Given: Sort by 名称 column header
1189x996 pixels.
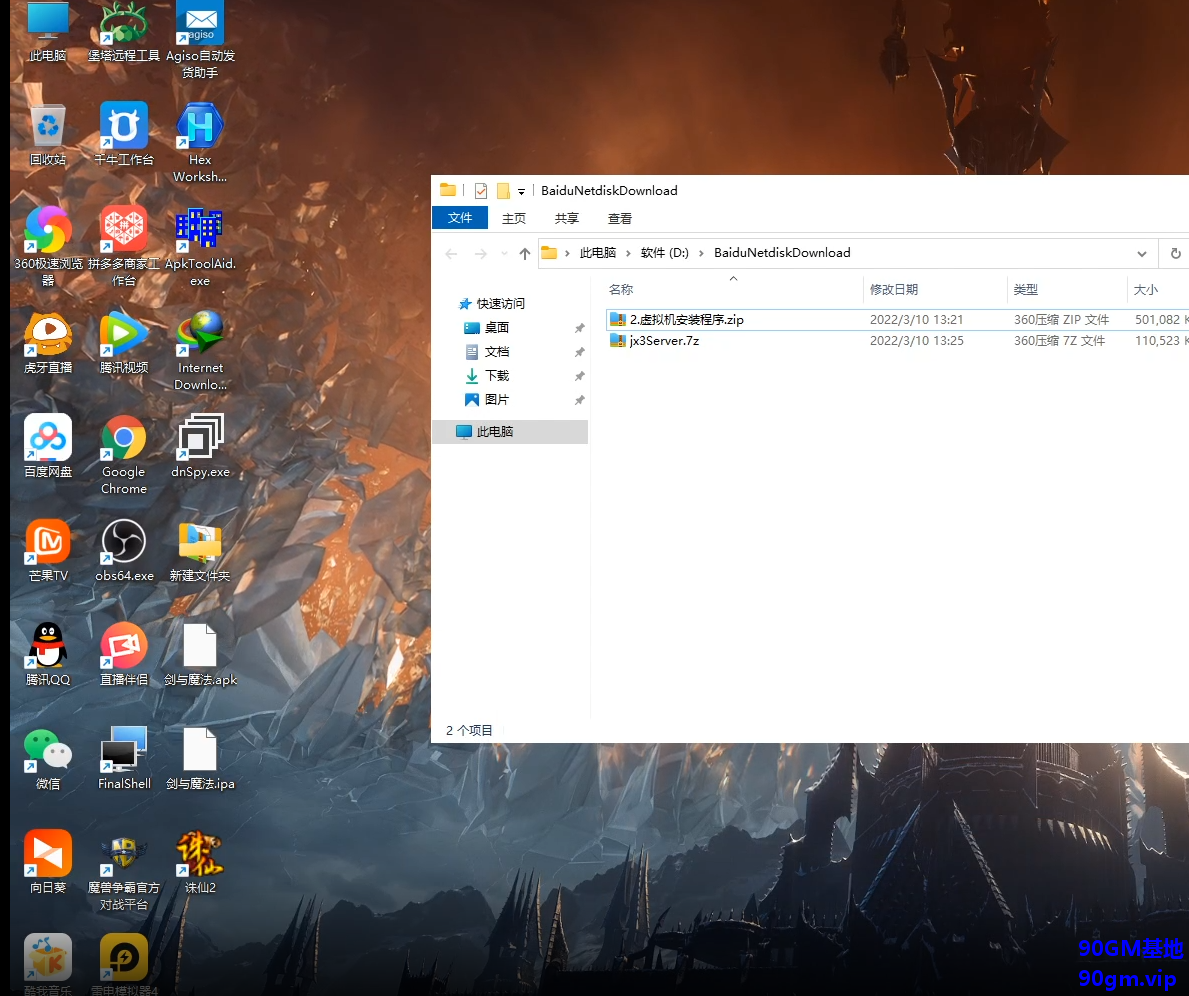Looking at the screenshot, I should [621, 290].
